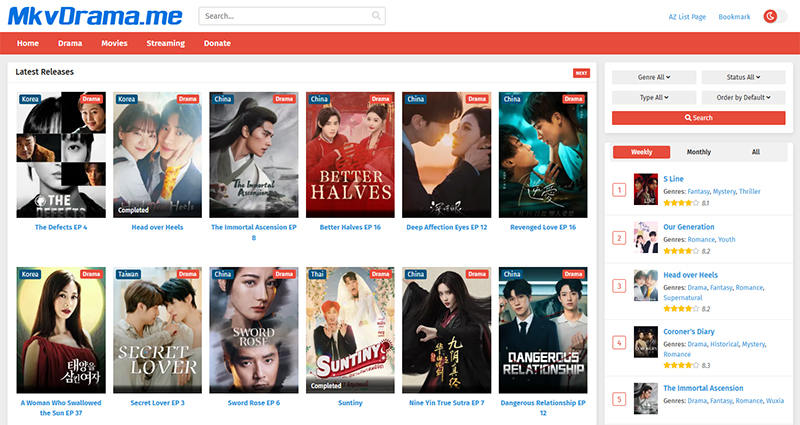The height and width of the screenshot is (425, 800).
Task: Click the Revenged Love EP 16 link
Action: 543,227
